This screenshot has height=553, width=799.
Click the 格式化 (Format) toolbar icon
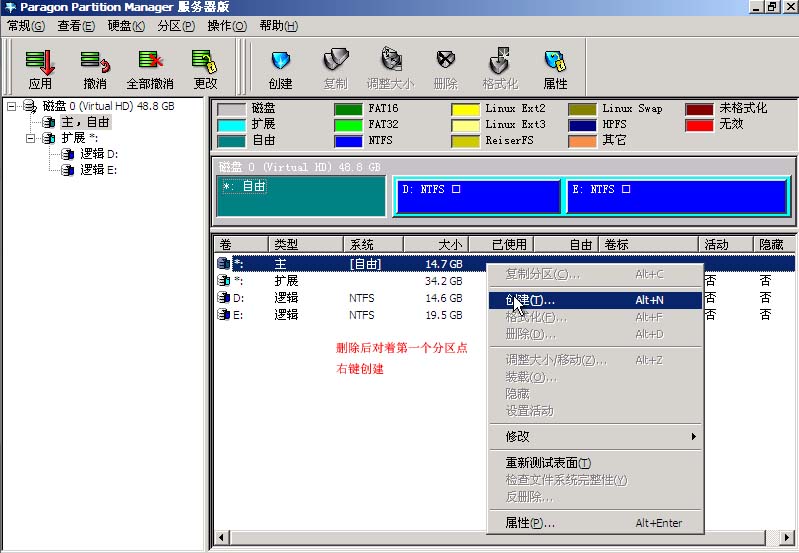point(500,61)
